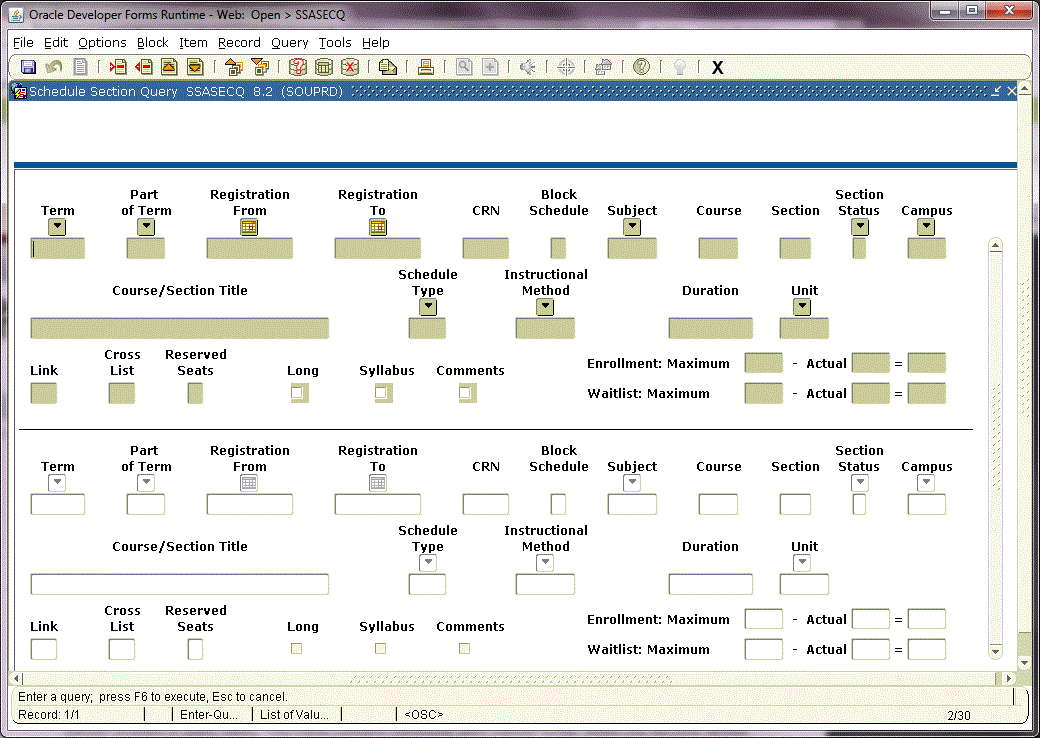Open the Block menu
Viewport: 1040px width, 738px height.
click(x=153, y=42)
